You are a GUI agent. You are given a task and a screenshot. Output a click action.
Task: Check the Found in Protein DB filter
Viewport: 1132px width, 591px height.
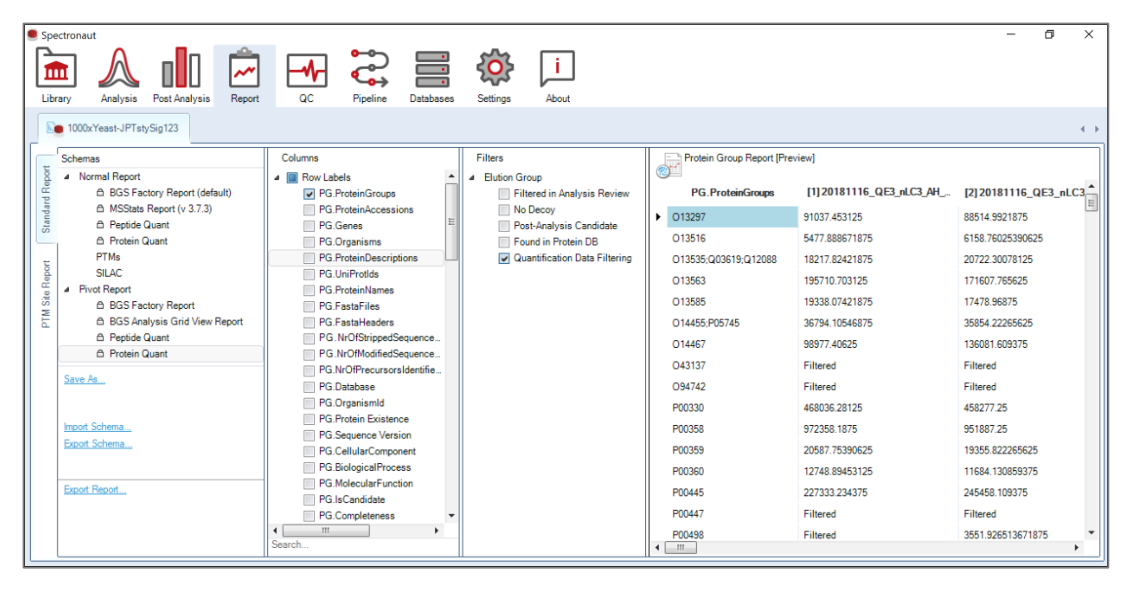pos(505,242)
